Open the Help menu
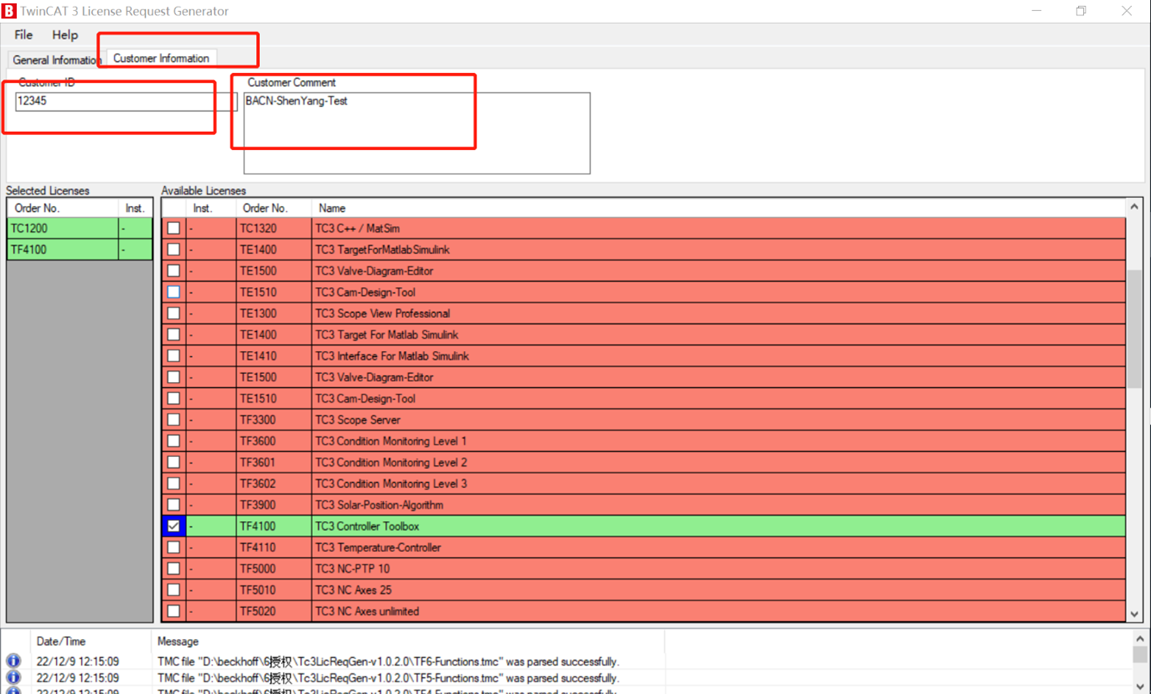 click(65, 35)
